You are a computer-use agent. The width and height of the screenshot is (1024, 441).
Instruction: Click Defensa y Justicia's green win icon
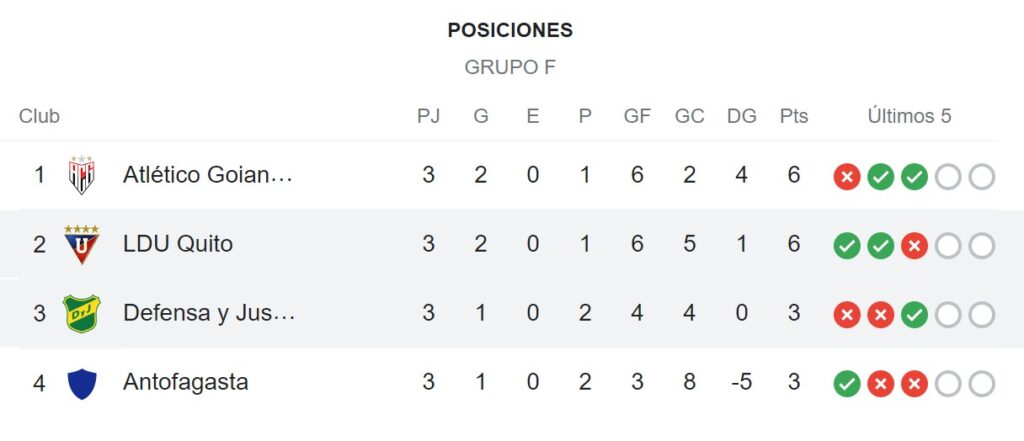[x=914, y=315]
